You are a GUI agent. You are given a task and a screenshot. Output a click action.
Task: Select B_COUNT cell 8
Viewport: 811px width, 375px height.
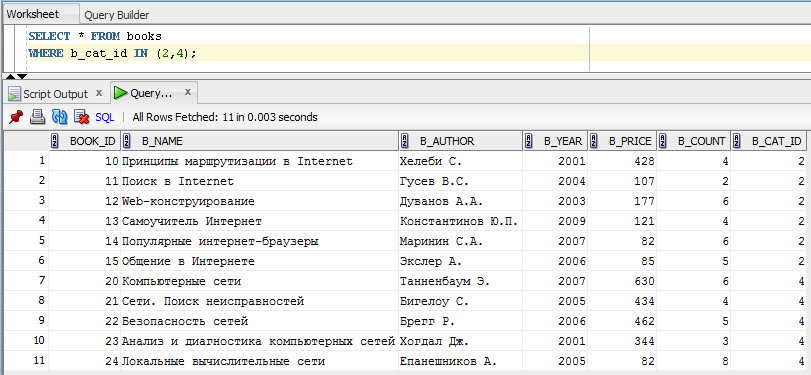(x=694, y=361)
